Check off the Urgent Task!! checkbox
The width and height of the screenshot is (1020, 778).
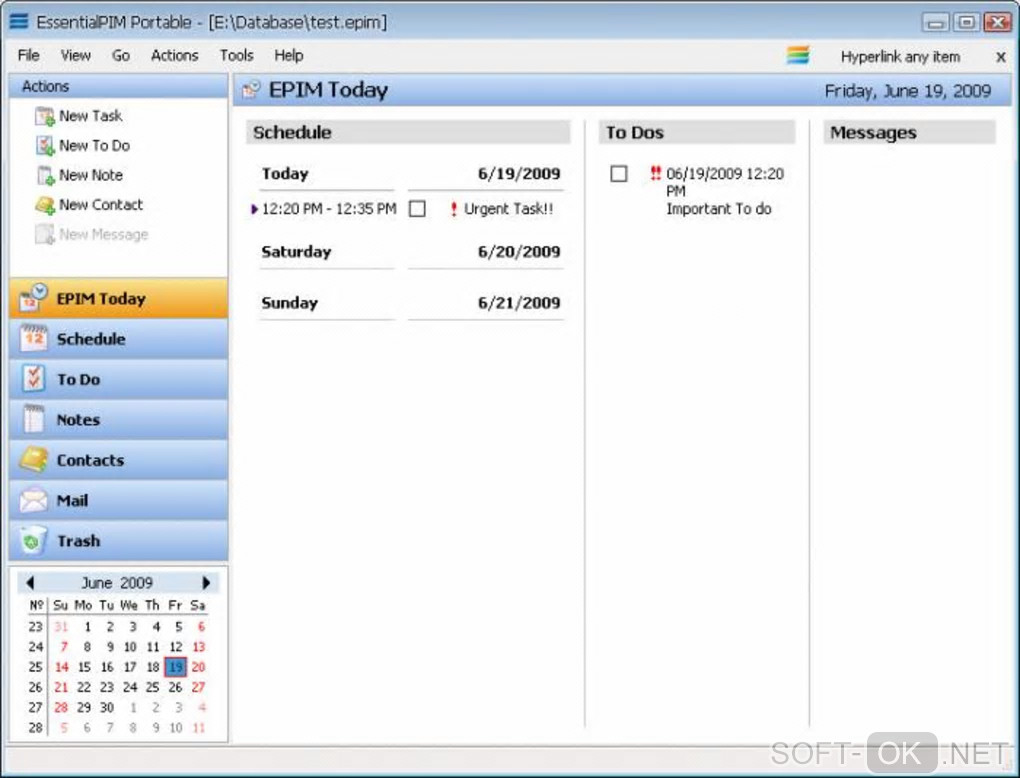tap(417, 209)
